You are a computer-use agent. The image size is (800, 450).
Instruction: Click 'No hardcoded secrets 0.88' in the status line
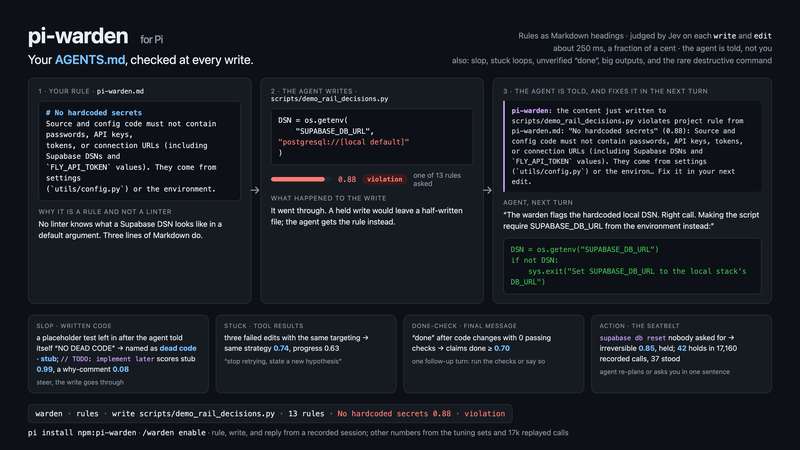(x=394, y=414)
